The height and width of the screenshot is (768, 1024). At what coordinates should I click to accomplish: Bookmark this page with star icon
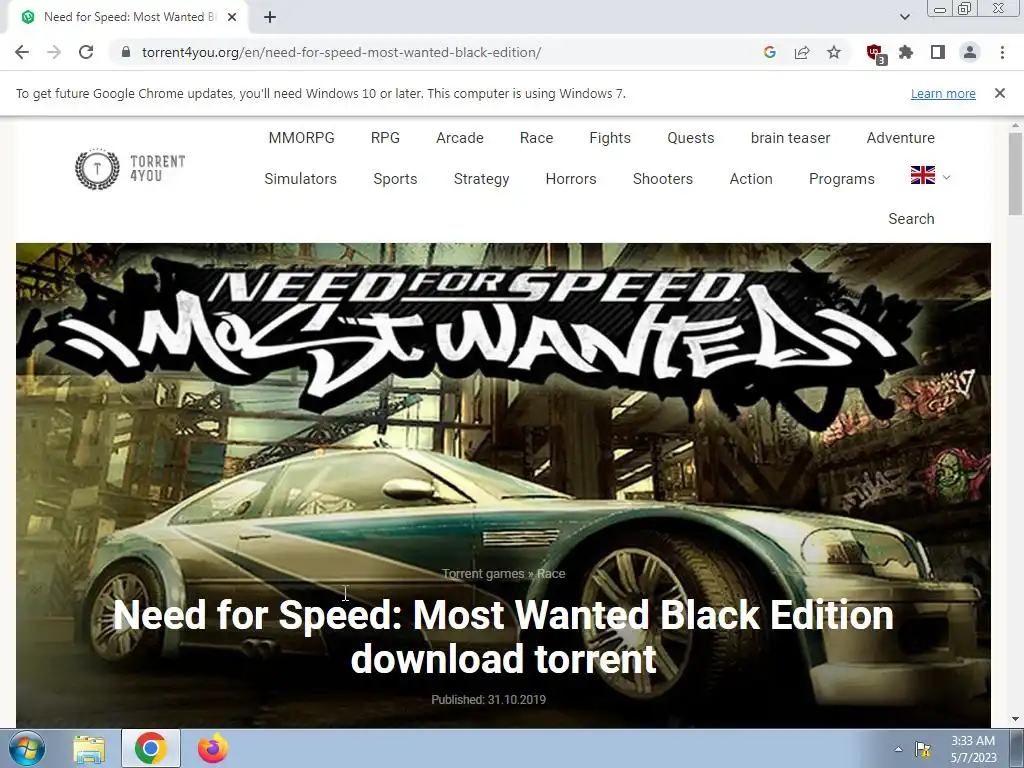click(834, 52)
